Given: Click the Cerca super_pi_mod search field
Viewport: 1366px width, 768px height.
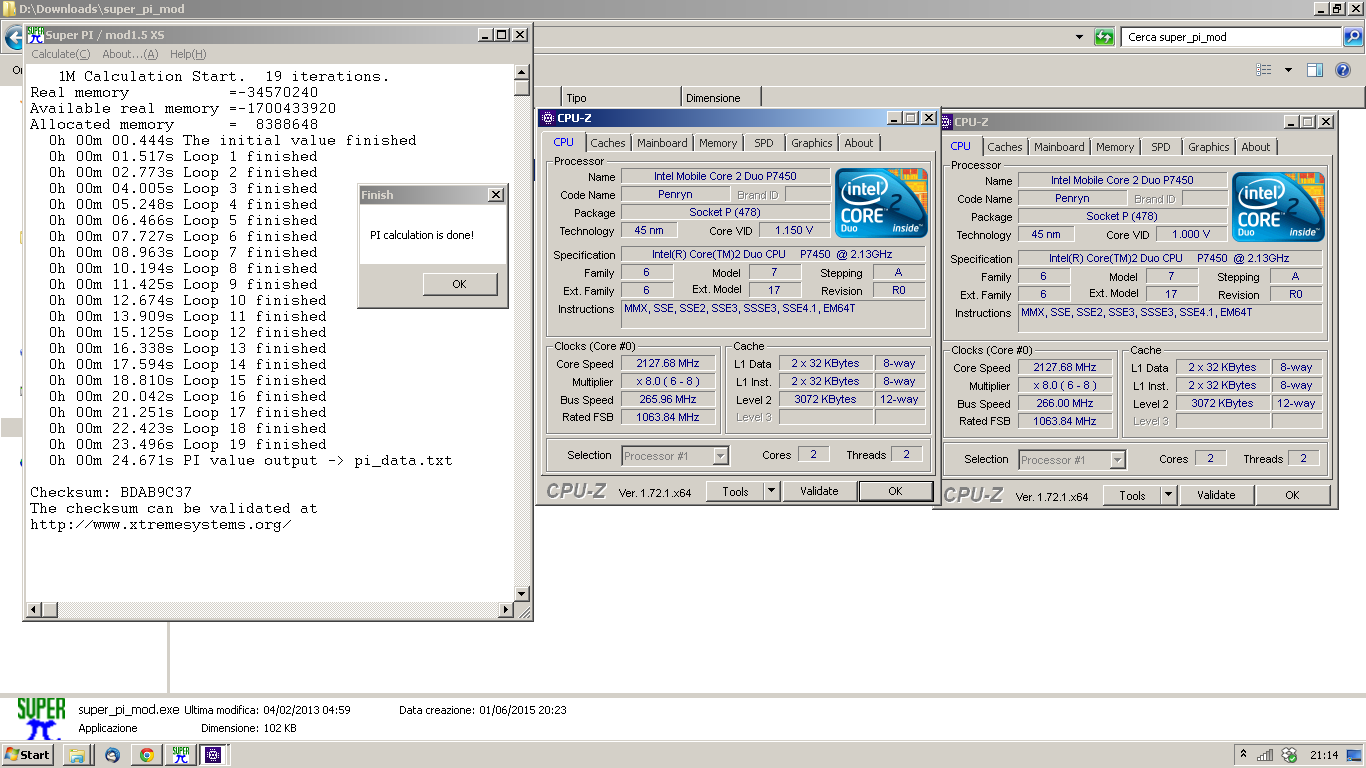Looking at the screenshot, I should tap(1231, 37).
